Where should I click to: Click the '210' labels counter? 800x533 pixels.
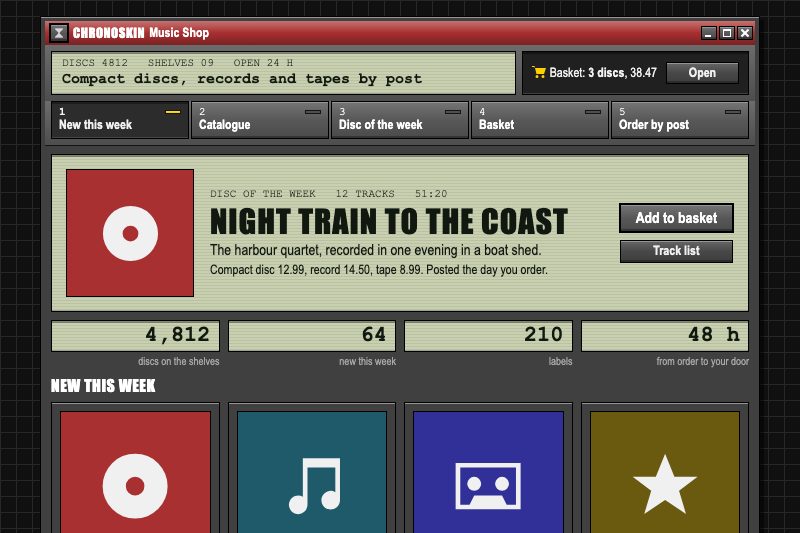488,336
